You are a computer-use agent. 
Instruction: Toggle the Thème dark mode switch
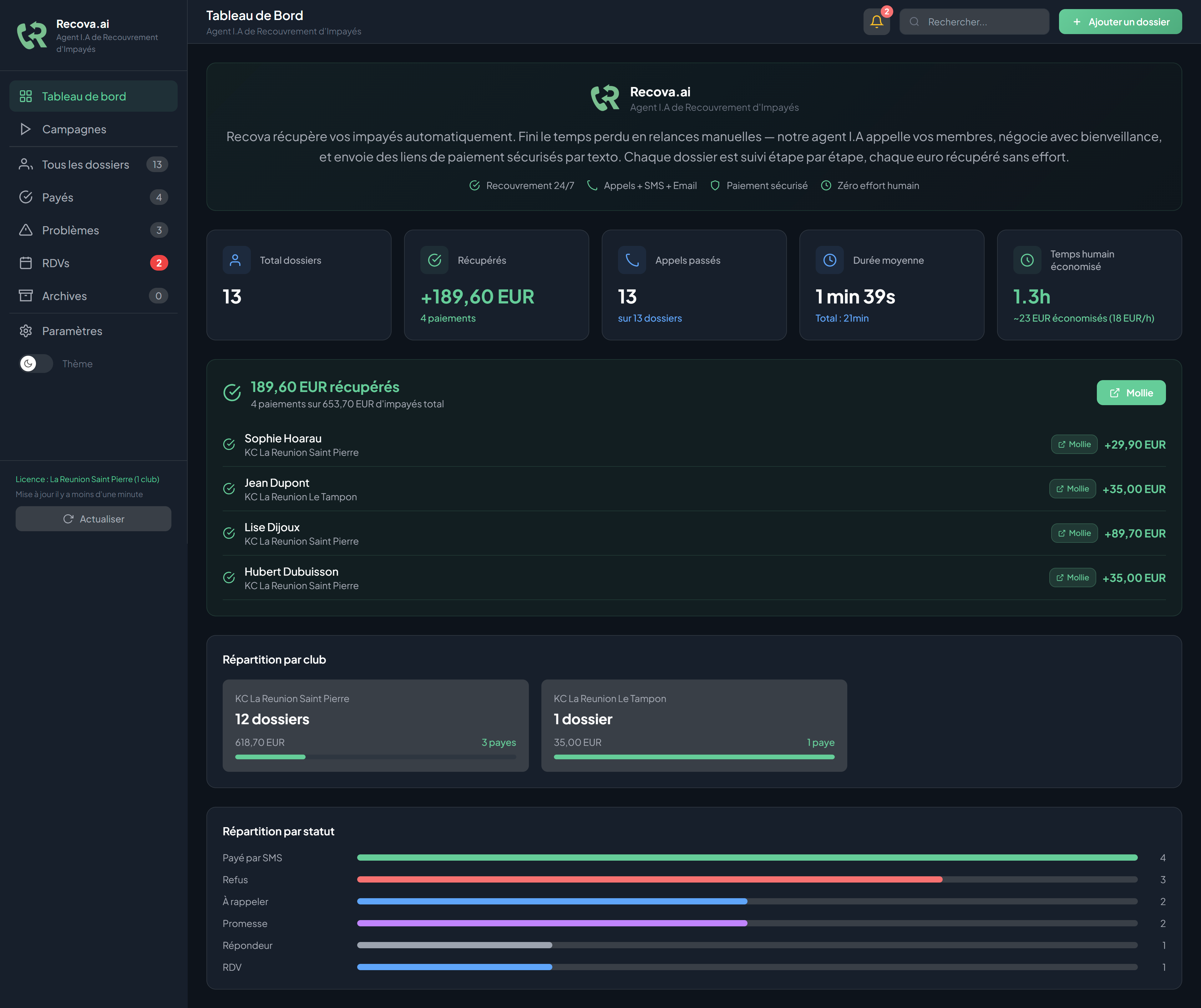(35, 363)
